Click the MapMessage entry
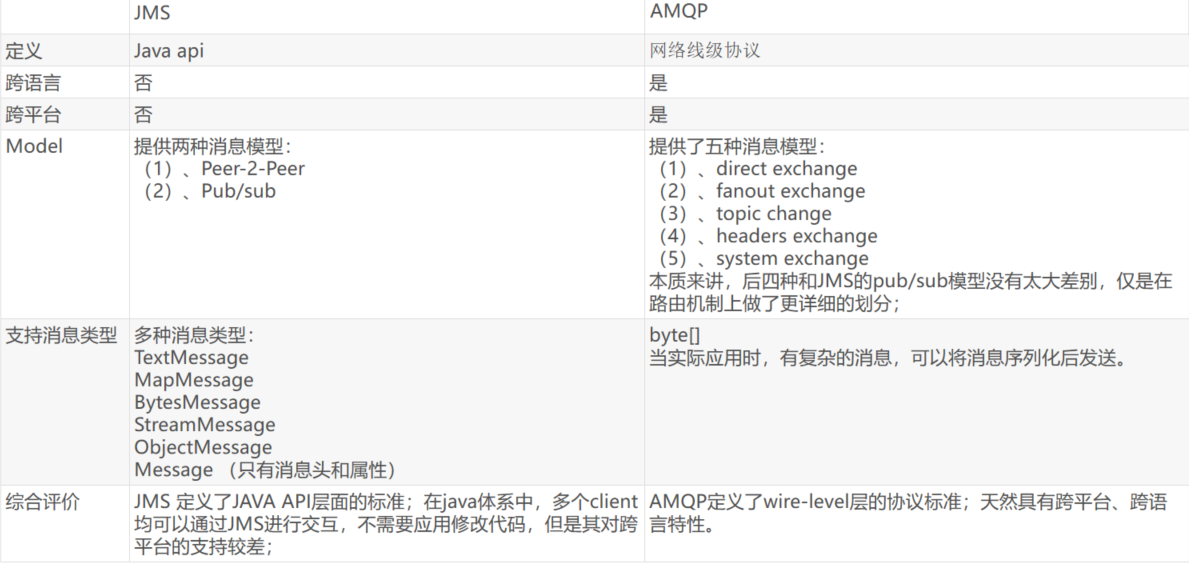Screen dimensions: 1189x567 (194, 379)
